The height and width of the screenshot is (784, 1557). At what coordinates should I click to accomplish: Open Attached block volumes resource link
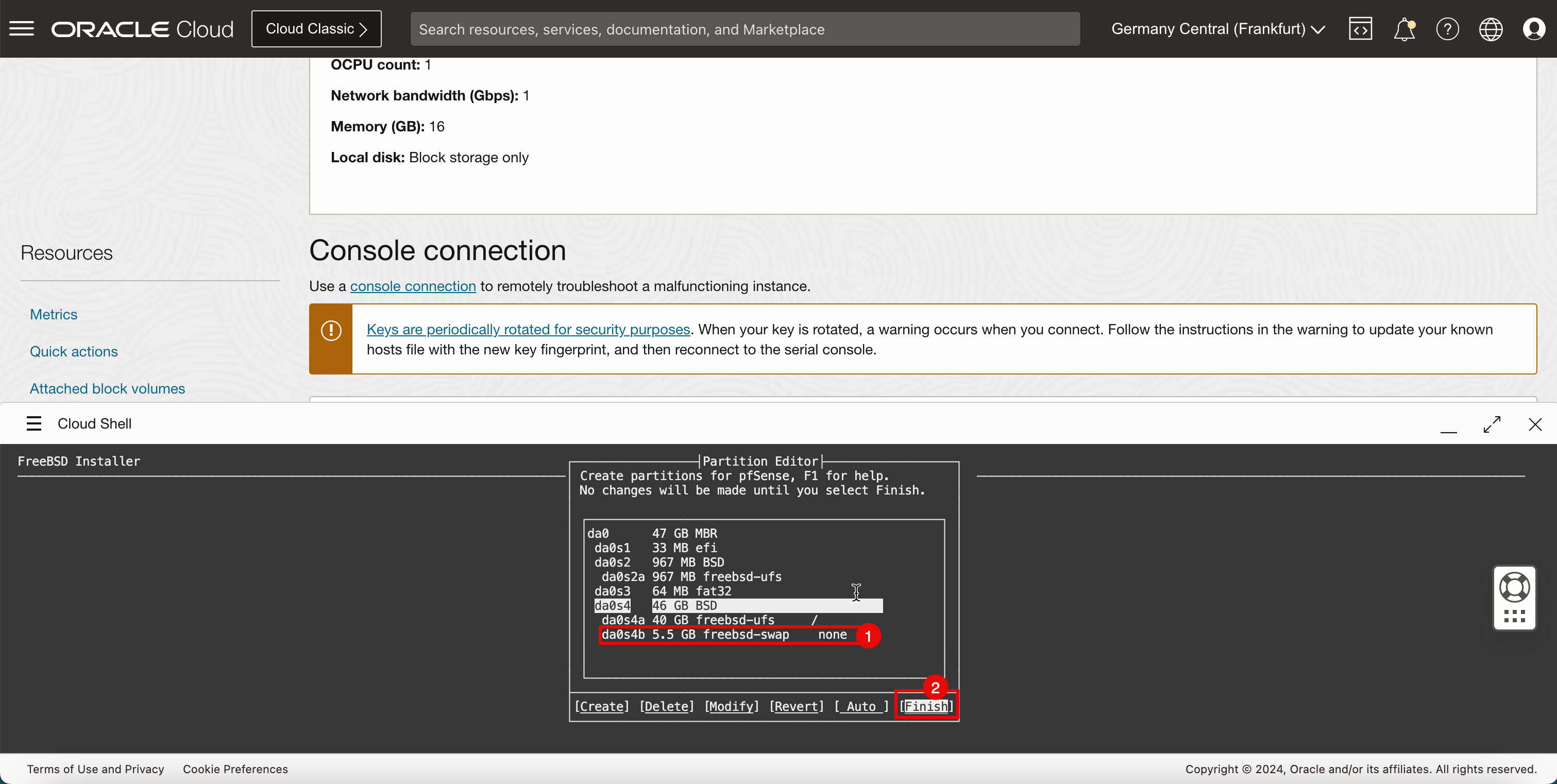[x=108, y=389]
